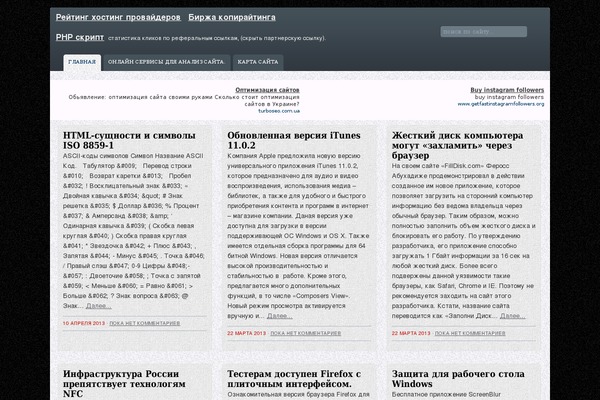Open the HTML-сущности и символы ISO 8859-1 article
The height and width of the screenshot is (400, 600).
(129, 140)
